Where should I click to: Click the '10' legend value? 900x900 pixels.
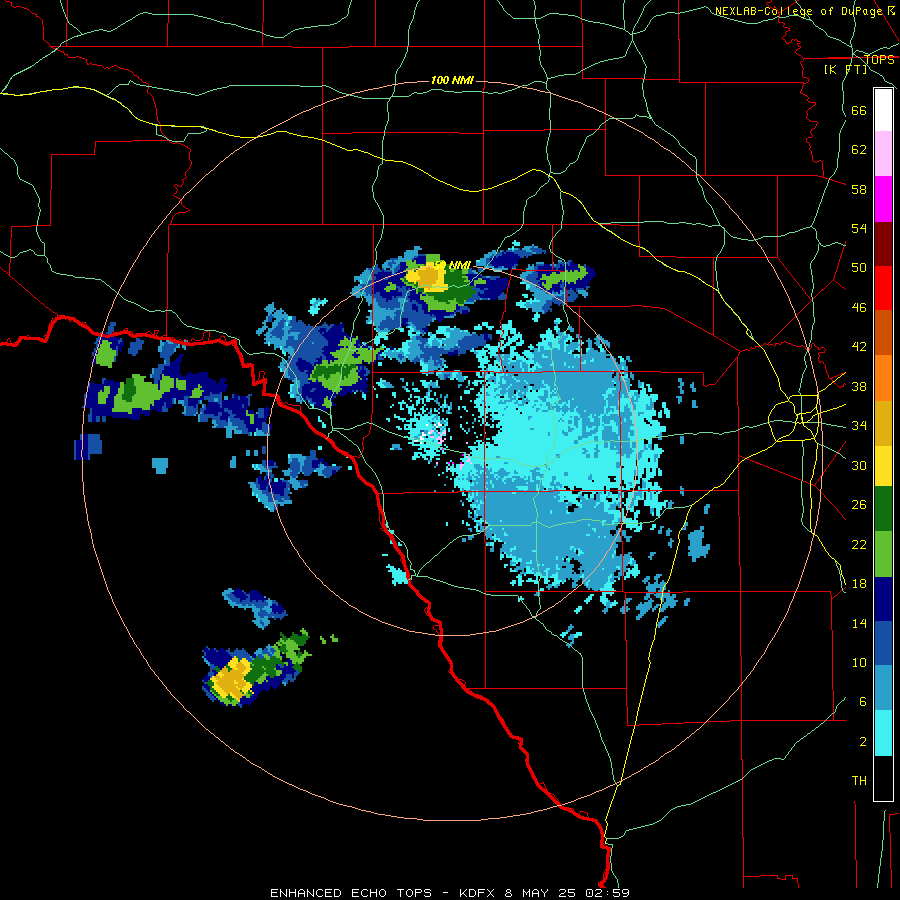(859, 662)
